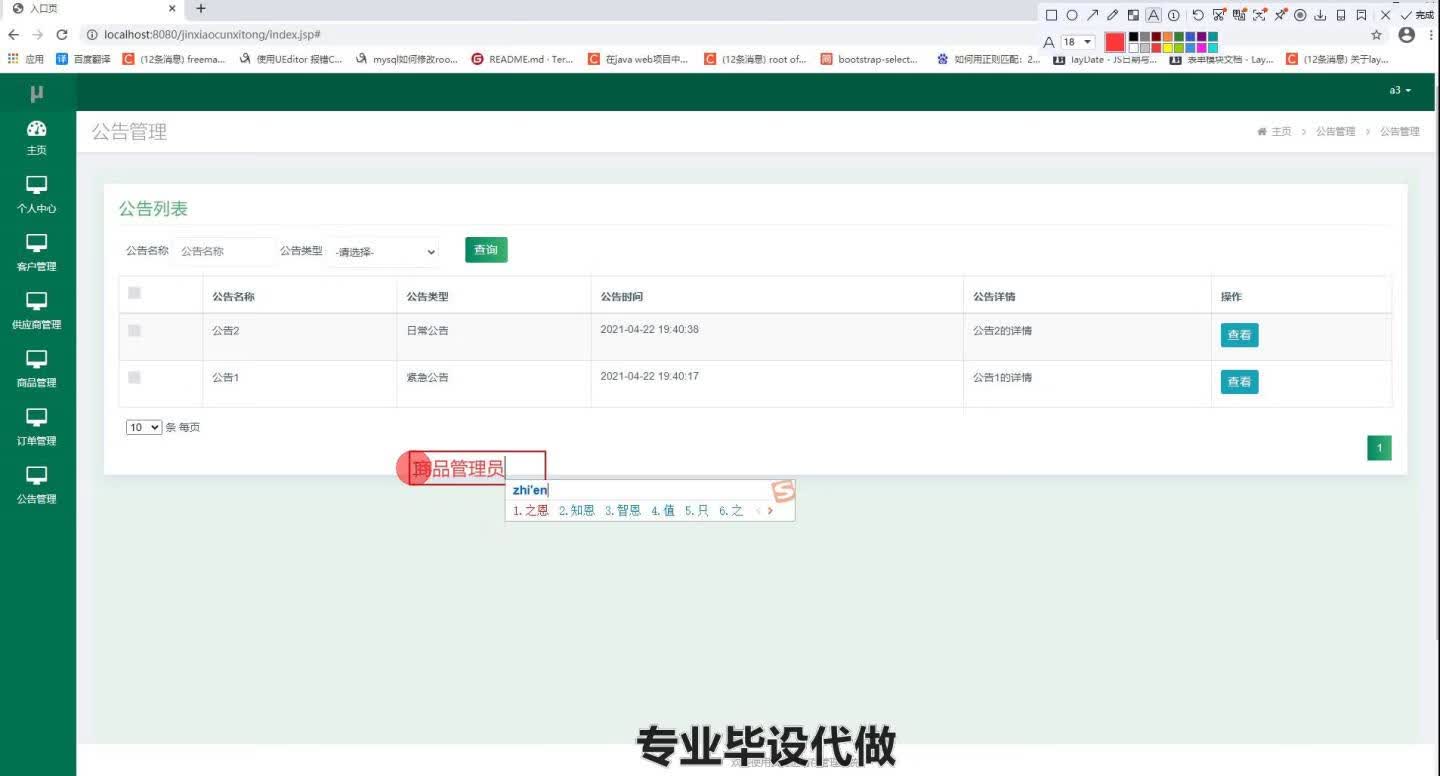Select the arrow annotation tool
Image resolution: width=1440 pixels, height=776 pixels.
(1092, 15)
